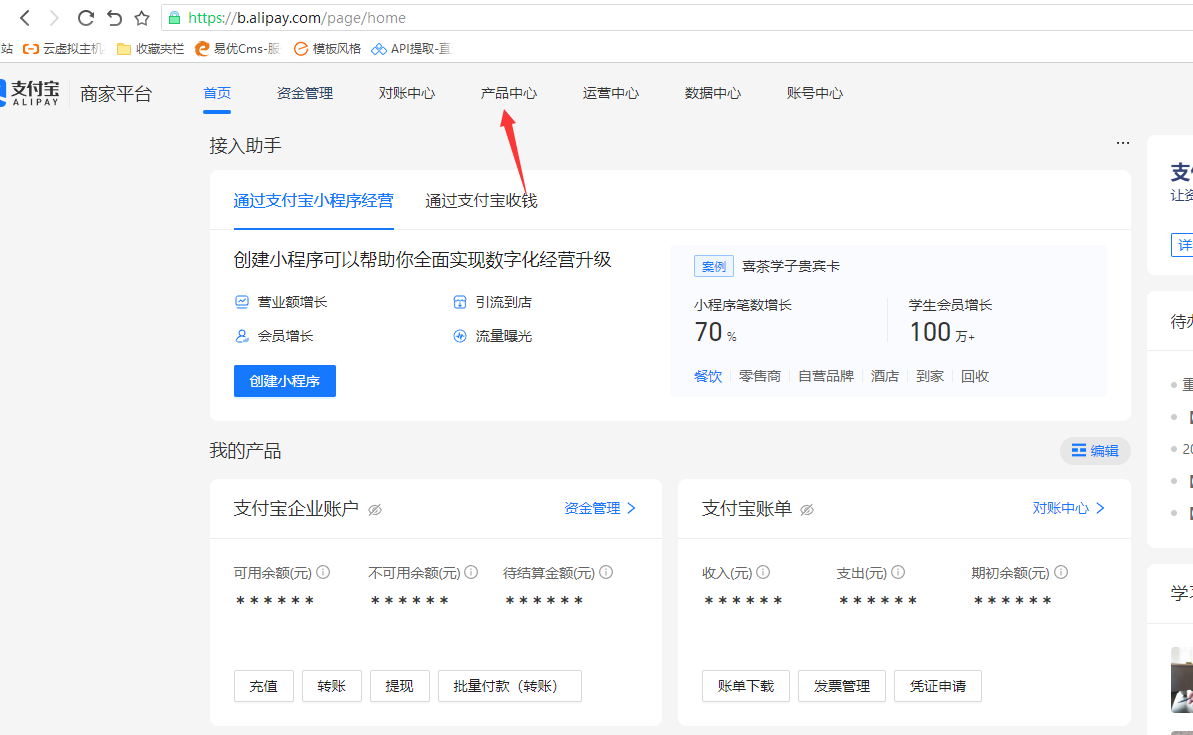Open the 接入助手 more options menu
The width and height of the screenshot is (1193, 735).
pyautogui.click(x=1123, y=144)
